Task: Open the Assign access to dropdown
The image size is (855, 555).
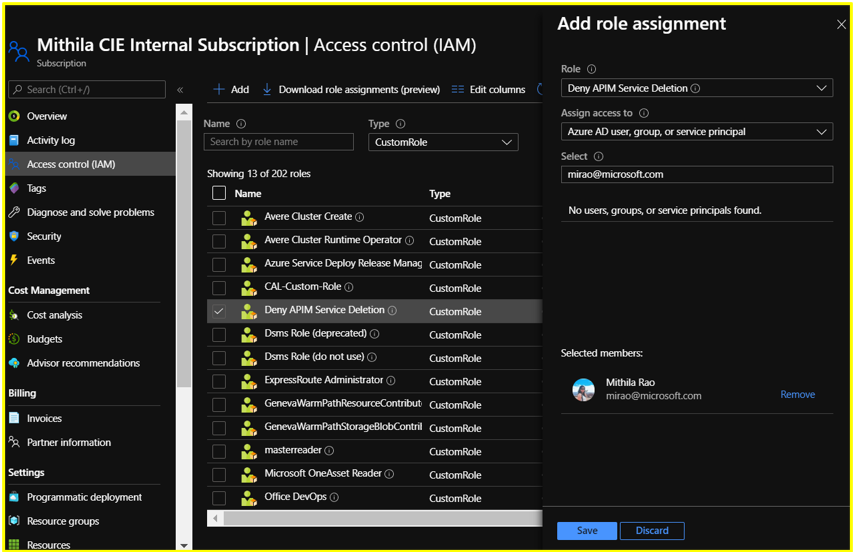Action: pyautogui.click(x=696, y=132)
